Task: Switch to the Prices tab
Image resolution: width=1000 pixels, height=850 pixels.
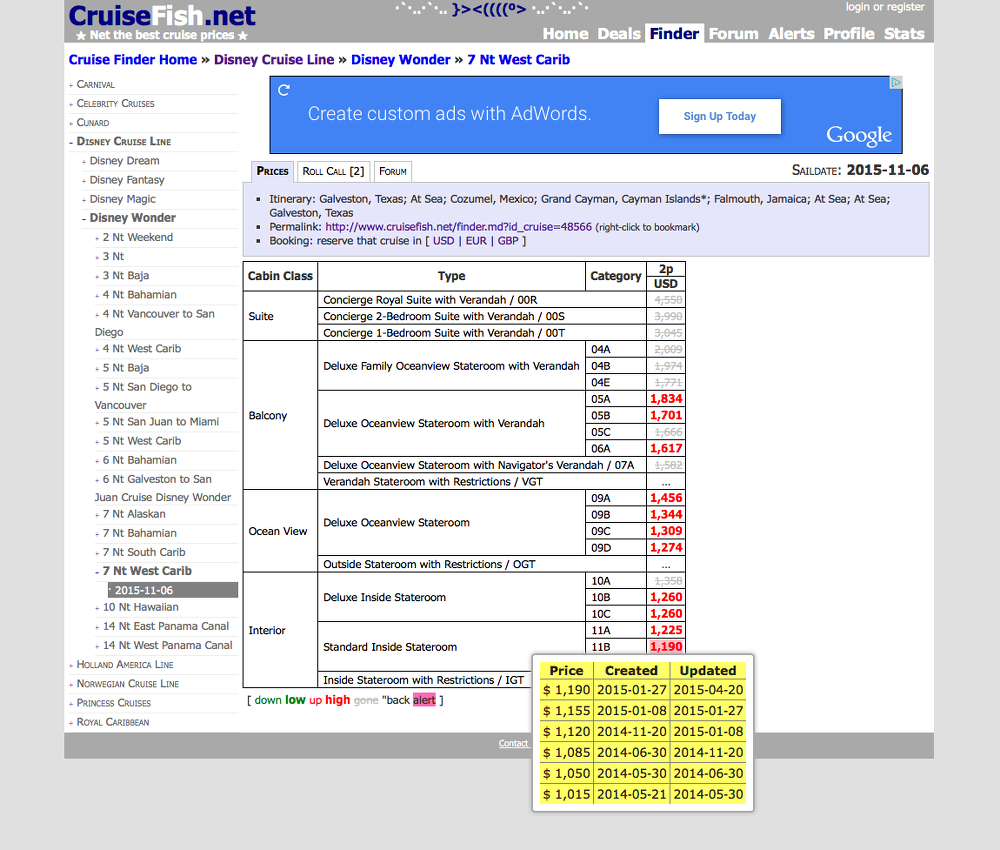Action: click(272, 171)
